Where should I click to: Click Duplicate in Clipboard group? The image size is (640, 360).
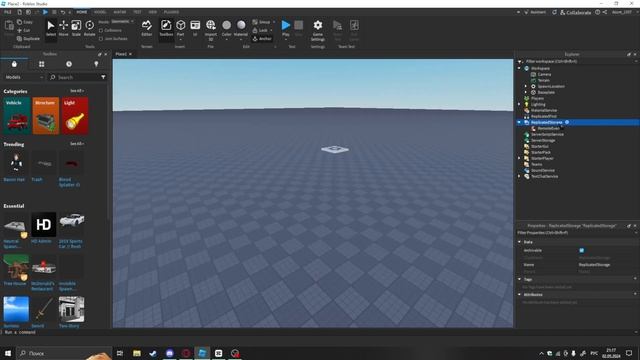[x=28, y=38]
